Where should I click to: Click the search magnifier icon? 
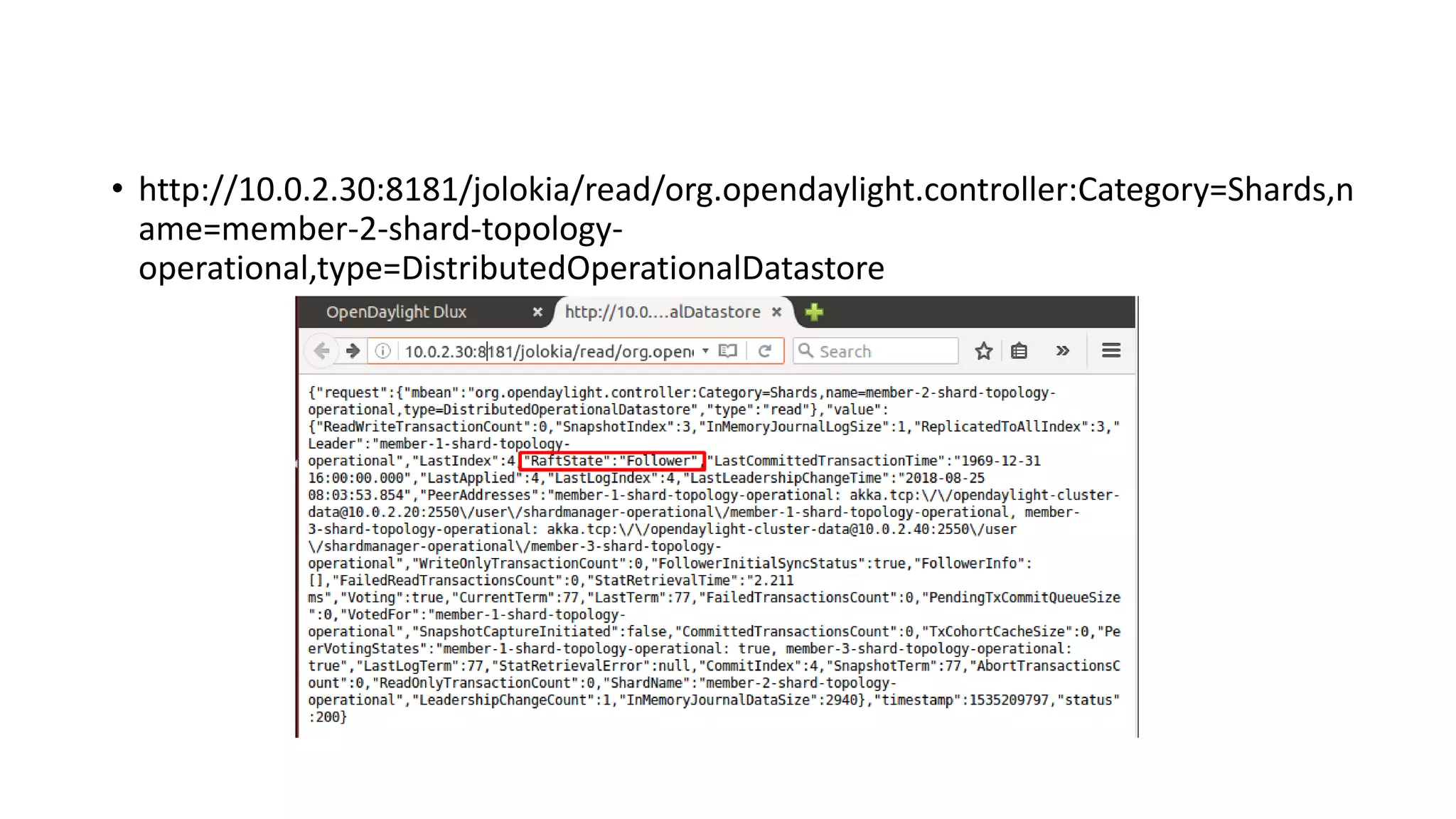click(805, 350)
